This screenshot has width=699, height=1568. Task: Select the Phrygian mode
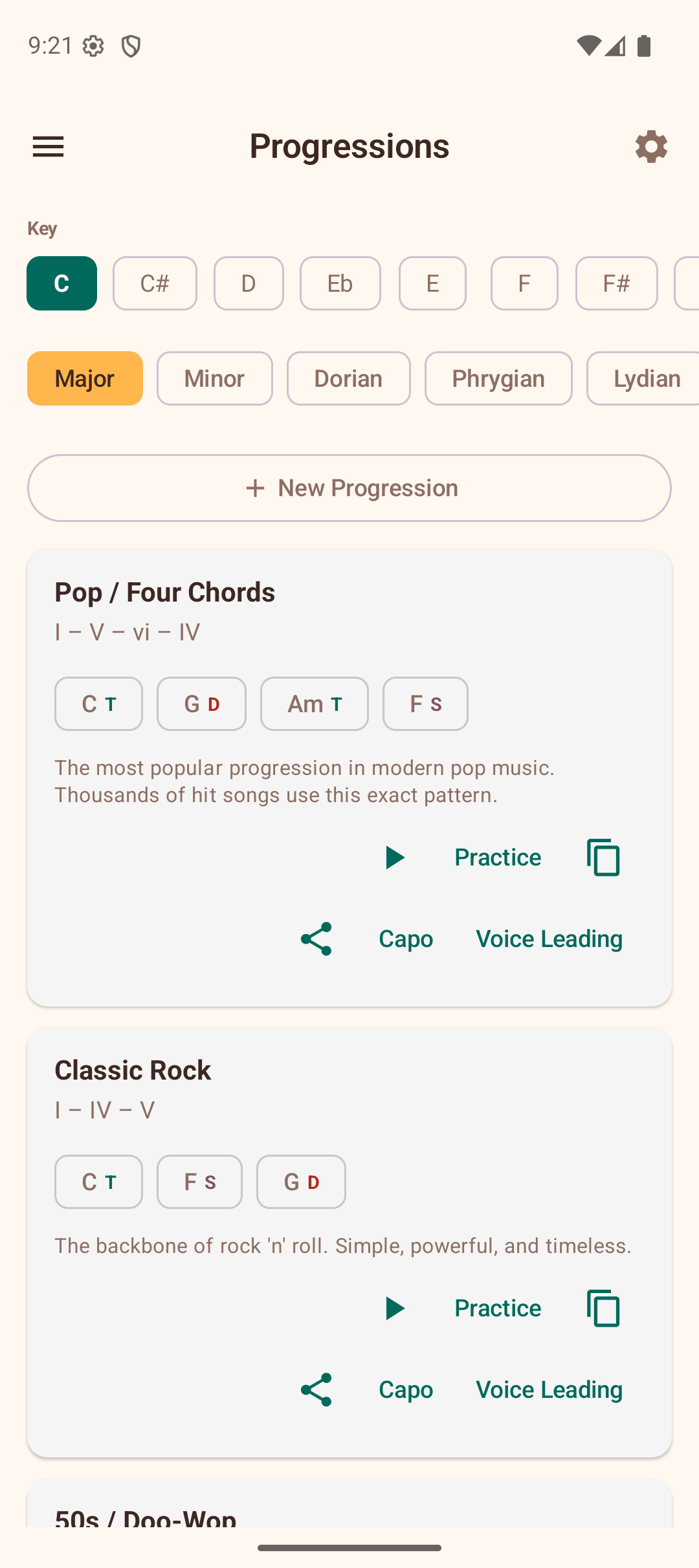(x=498, y=378)
